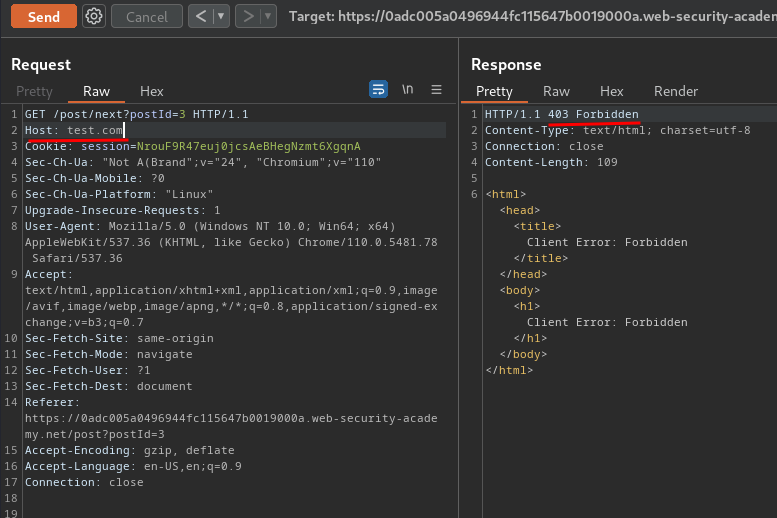
Task: Click the opening <html> tag in response
Action: click(x=505, y=194)
